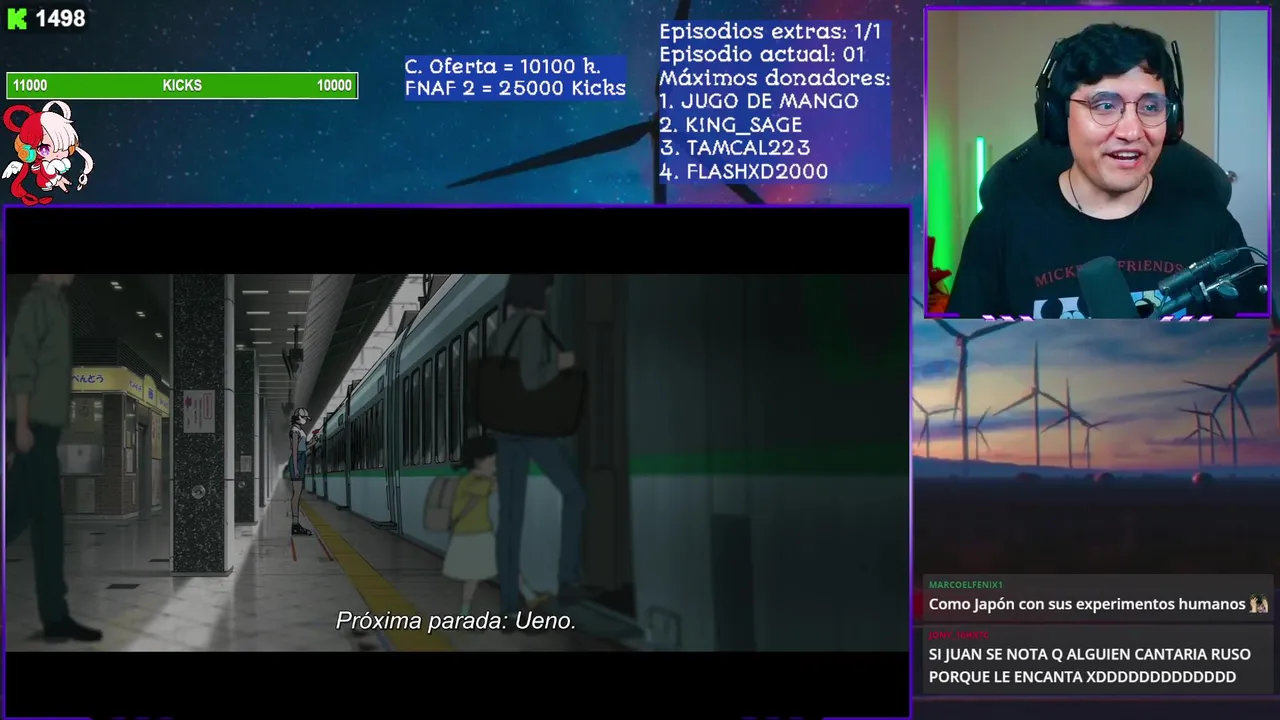
Task: Click the 'FNAF 2 = 25000 Kicks' line
Action: 515,88
